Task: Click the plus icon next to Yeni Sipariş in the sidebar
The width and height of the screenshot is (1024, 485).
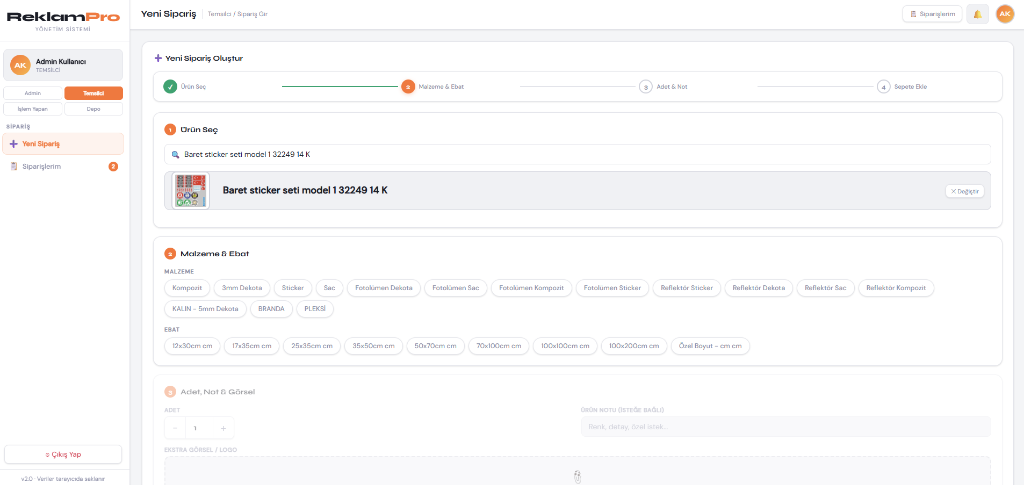Action: coord(14,144)
